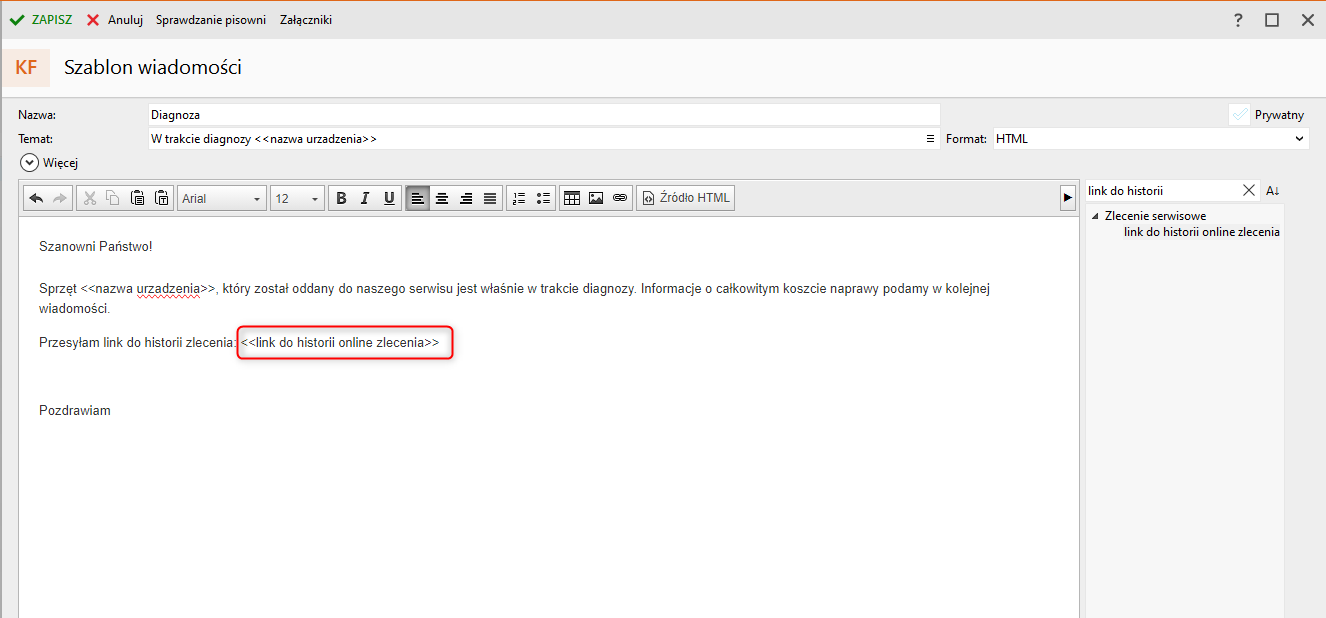
Task: Switch to Źródło HTML source view
Action: 686,198
